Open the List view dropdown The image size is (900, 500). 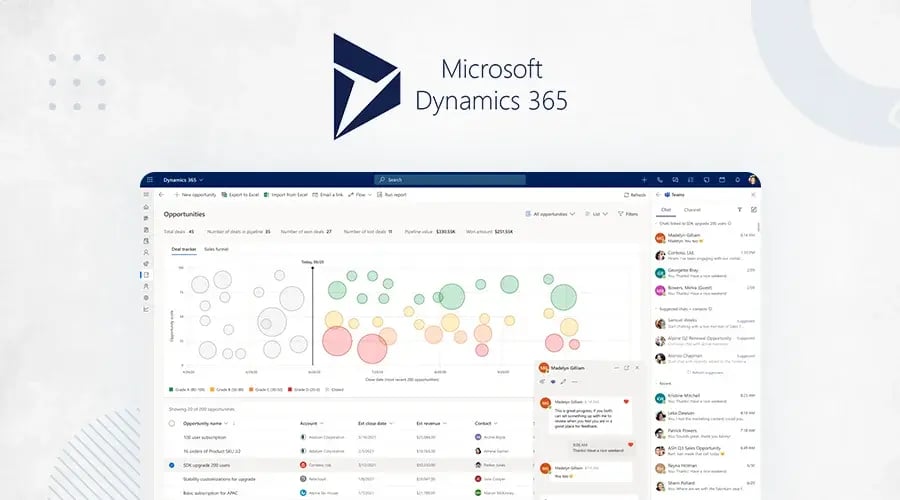(597, 214)
